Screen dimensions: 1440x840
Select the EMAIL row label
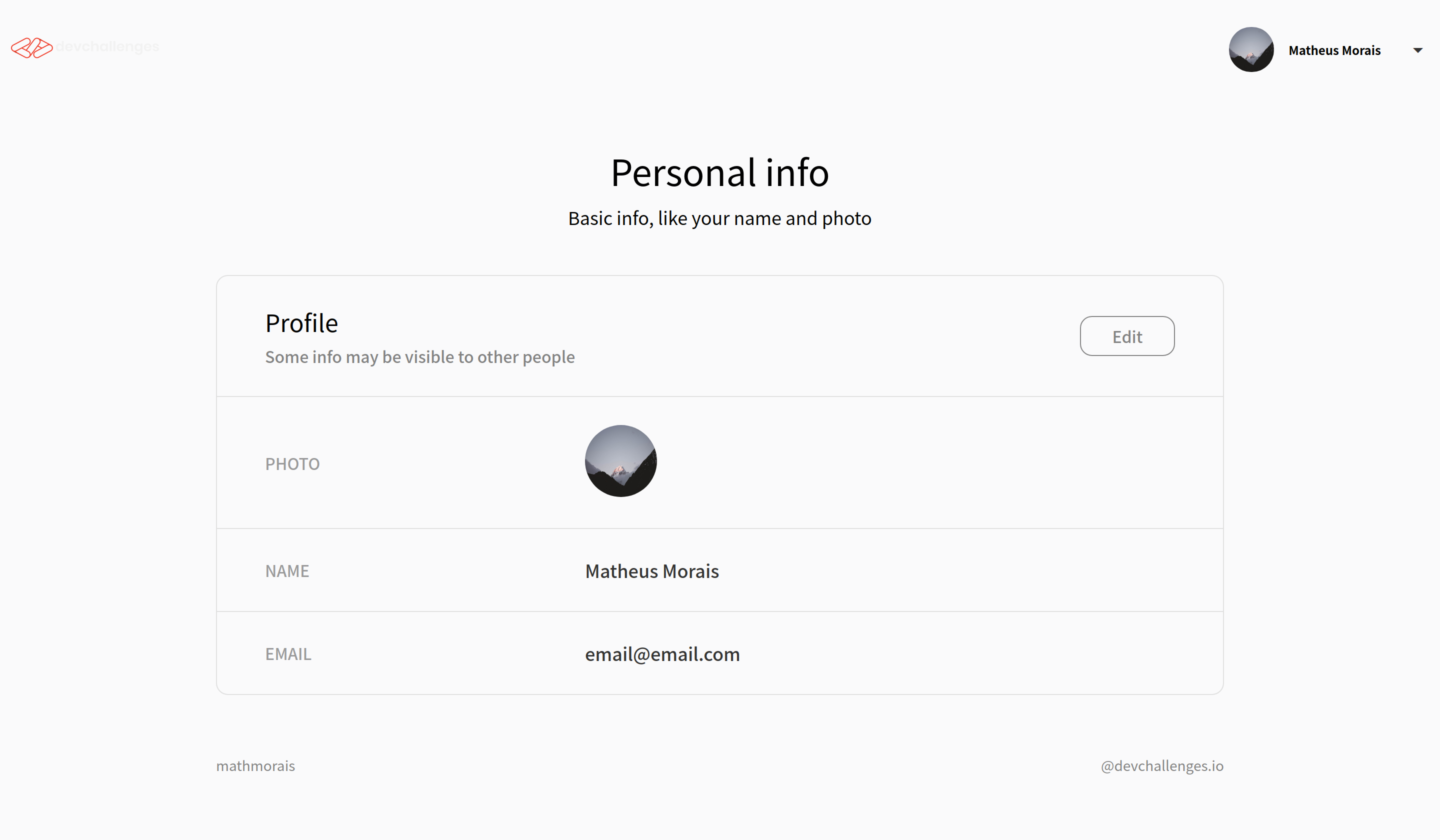point(288,653)
